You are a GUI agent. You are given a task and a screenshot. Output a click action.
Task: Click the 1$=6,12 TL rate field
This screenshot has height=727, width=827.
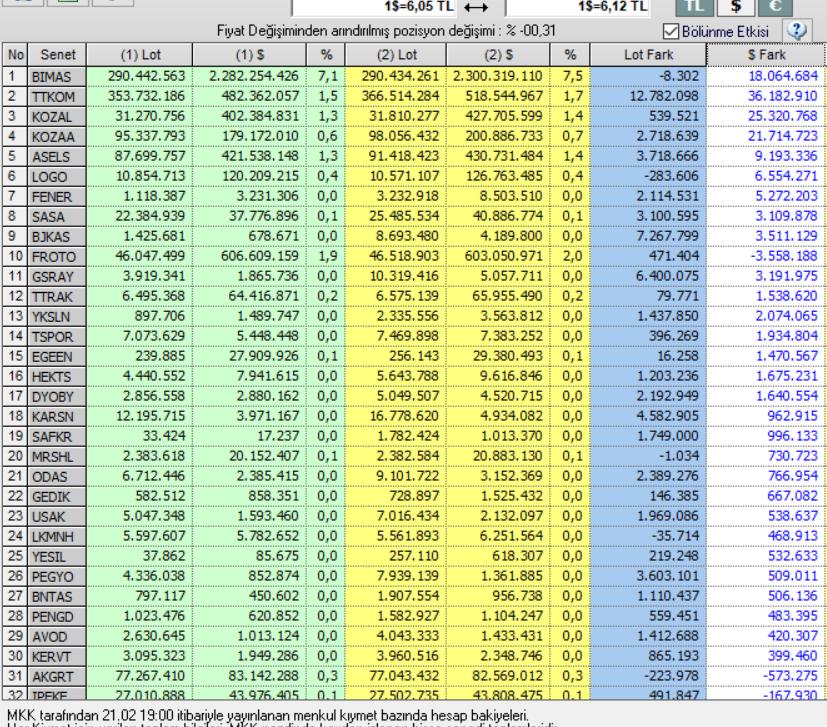click(577, 7)
